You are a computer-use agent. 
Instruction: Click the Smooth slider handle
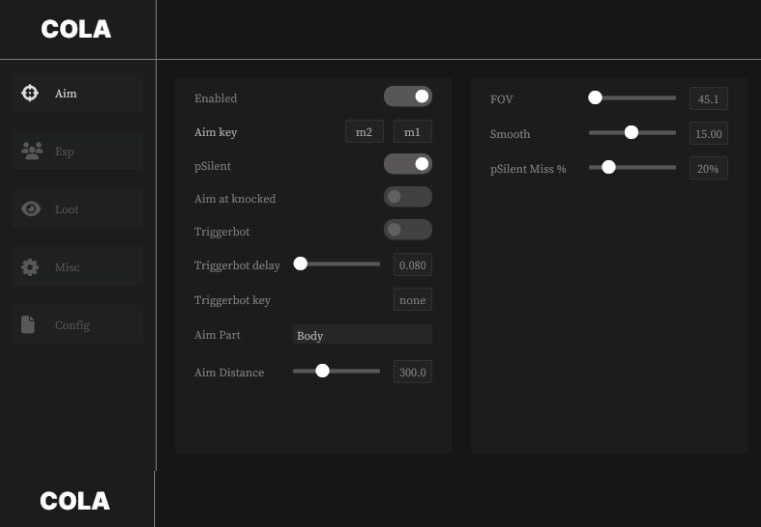(x=631, y=132)
